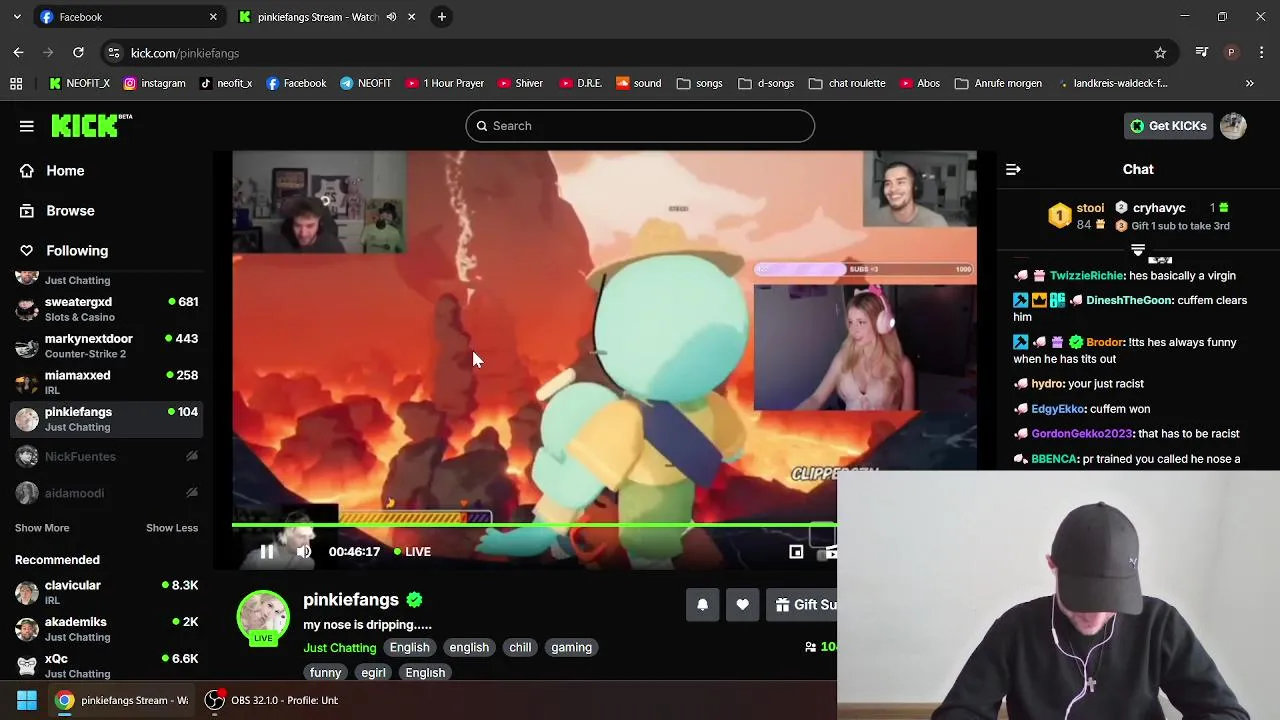This screenshot has height=720, width=1280.
Task: Open the 1 Hour Prayer bookmark
Action: click(444, 84)
